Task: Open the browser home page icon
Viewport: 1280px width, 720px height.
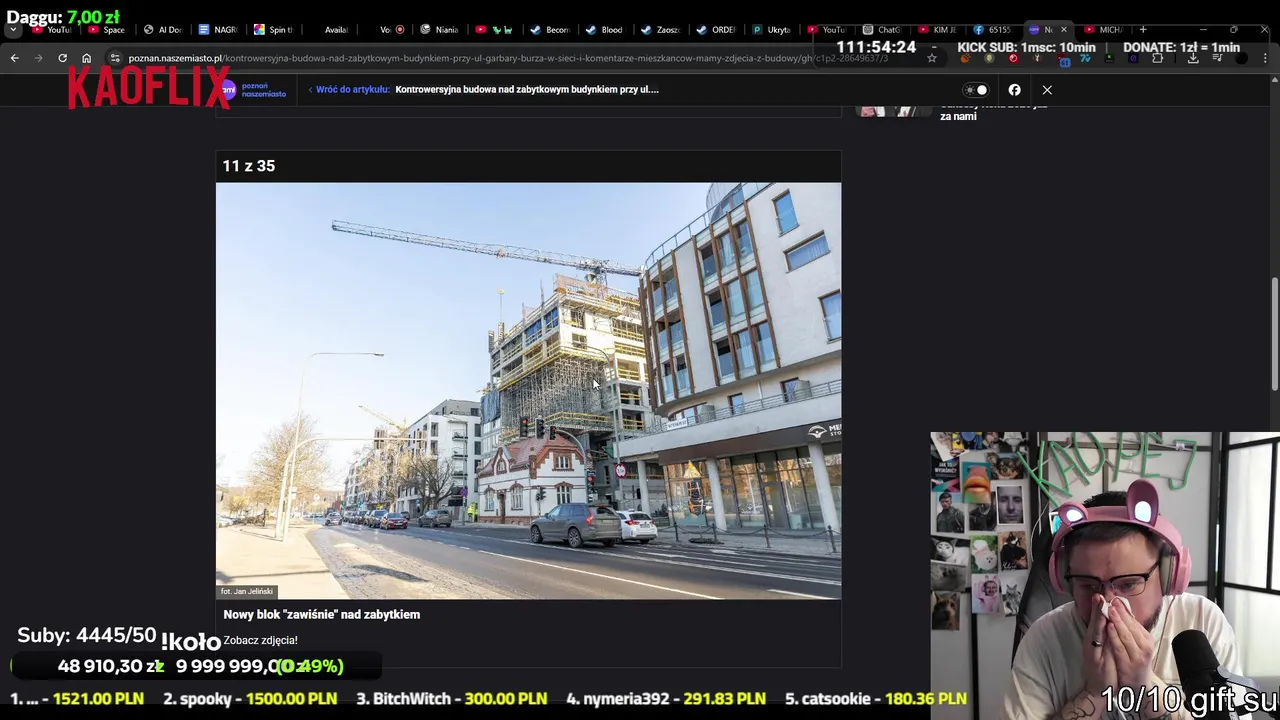Action: tap(86, 58)
